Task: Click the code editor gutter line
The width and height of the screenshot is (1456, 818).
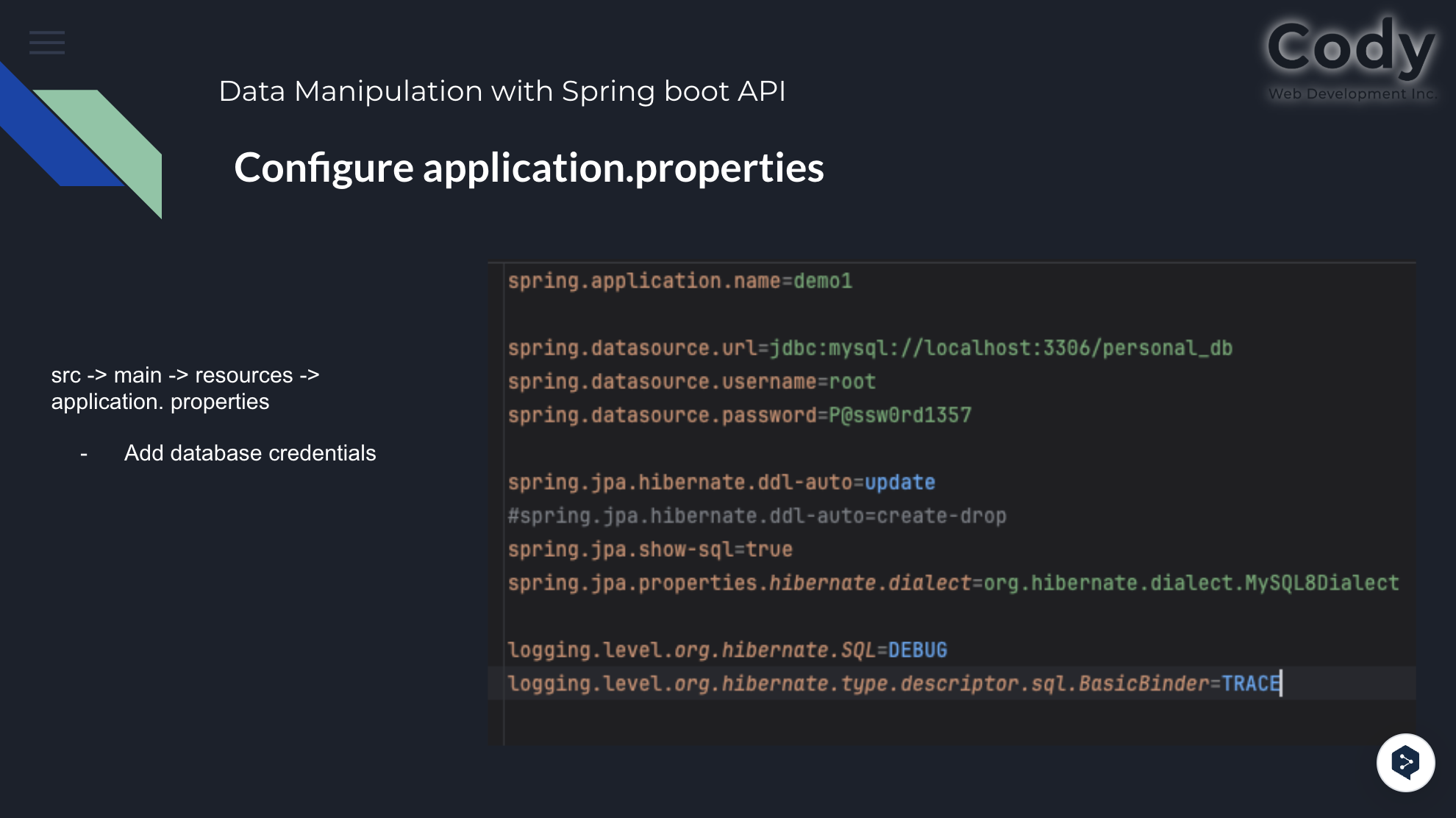Action: tap(504, 721)
